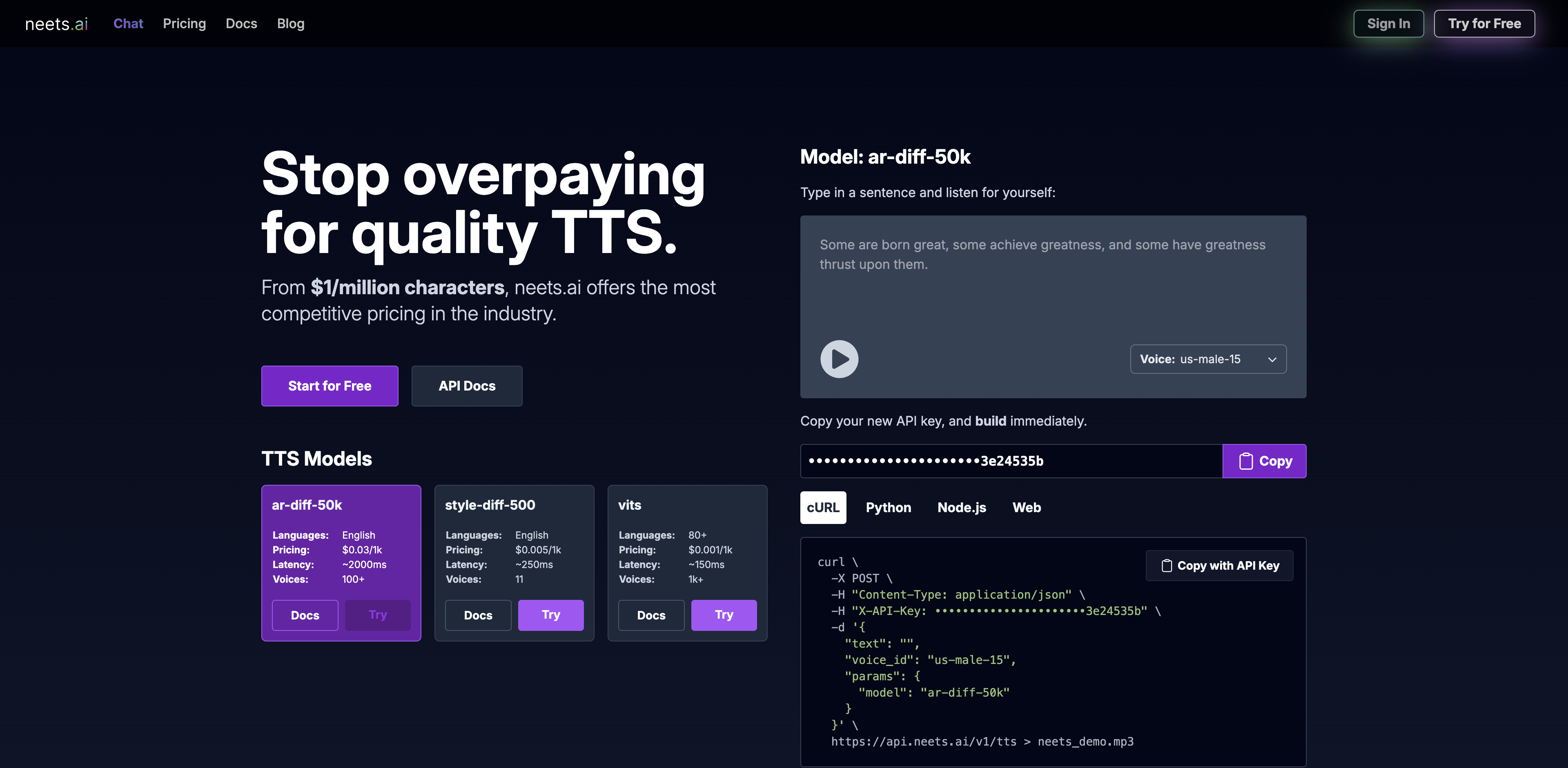The width and height of the screenshot is (1568, 768).
Task: Play the sample sentence audio
Action: point(839,359)
